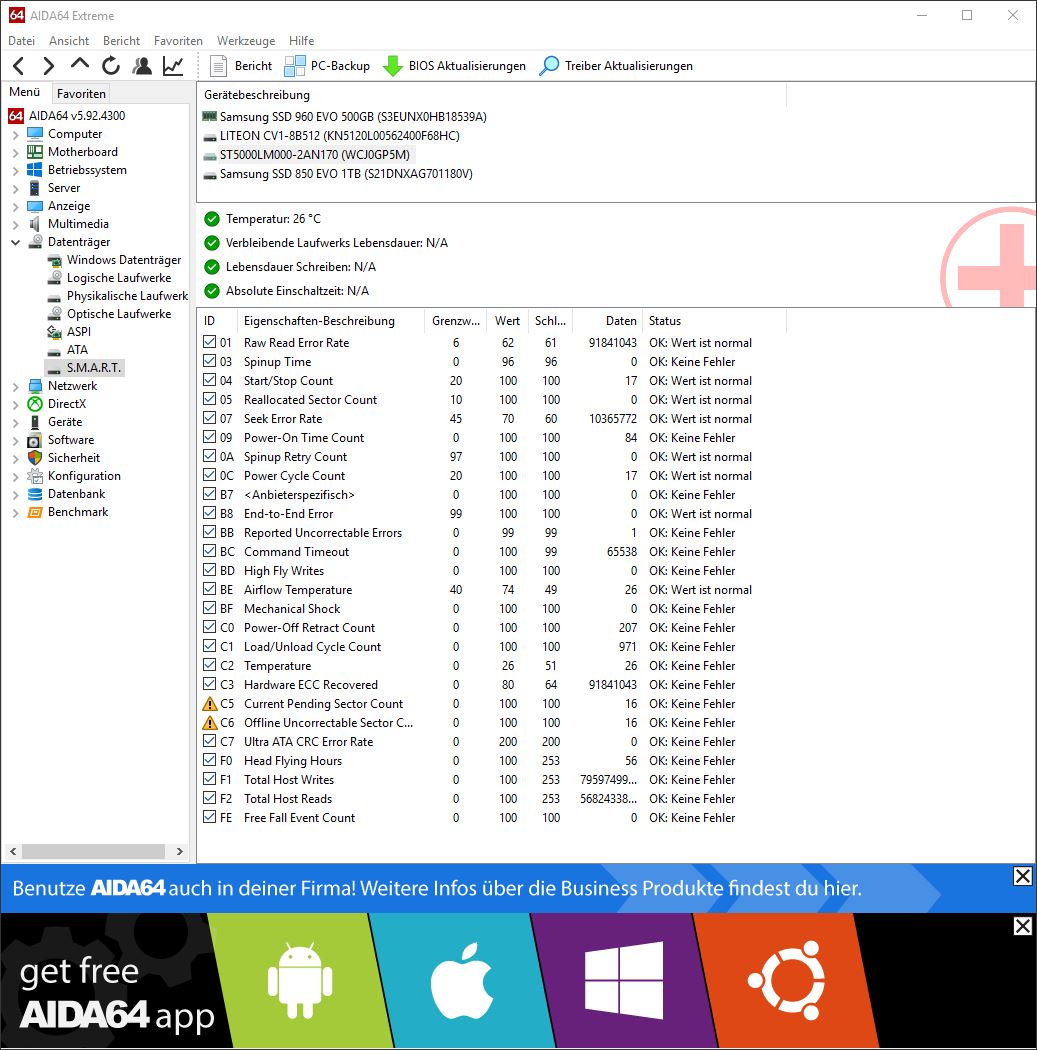Expand the Konfiguration tree node
This screenshot has width=1037, height=1050.
15,477
